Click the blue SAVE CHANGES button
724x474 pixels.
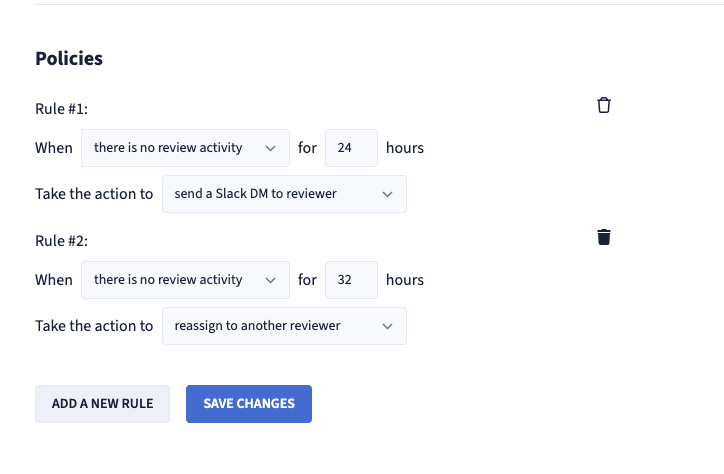pyautogui.click(x=249, y=404)
